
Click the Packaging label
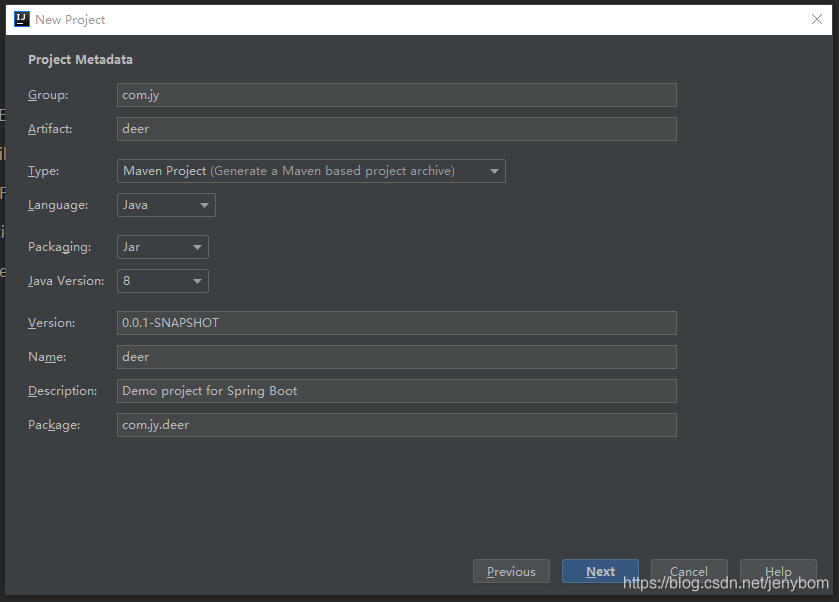59,247
